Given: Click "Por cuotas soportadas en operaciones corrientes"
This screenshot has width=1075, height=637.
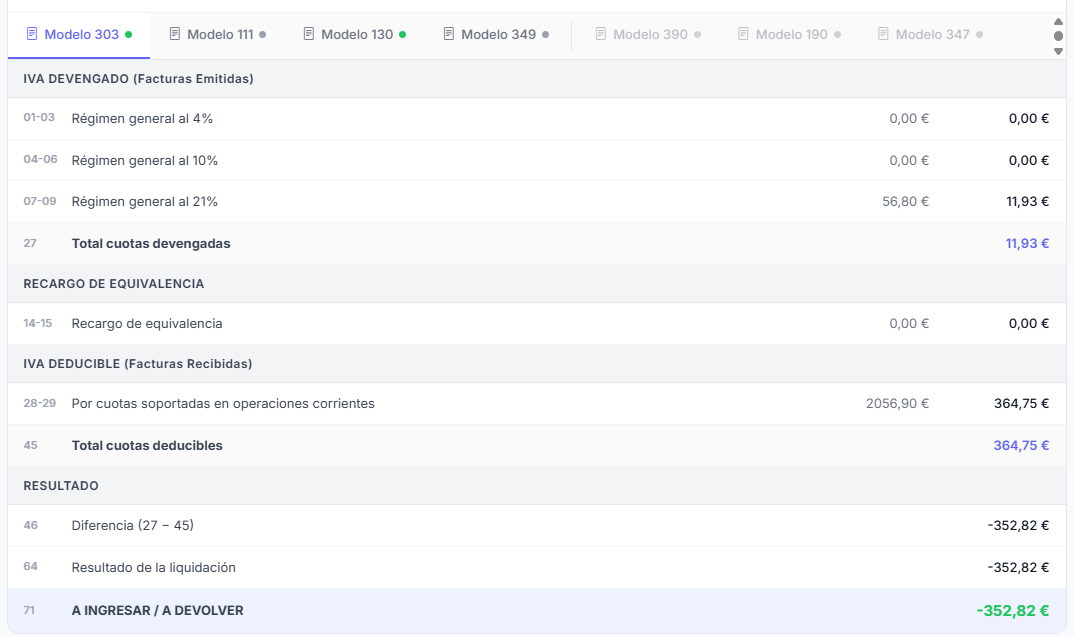Looking at the screenshot, I should pos(223,404).
